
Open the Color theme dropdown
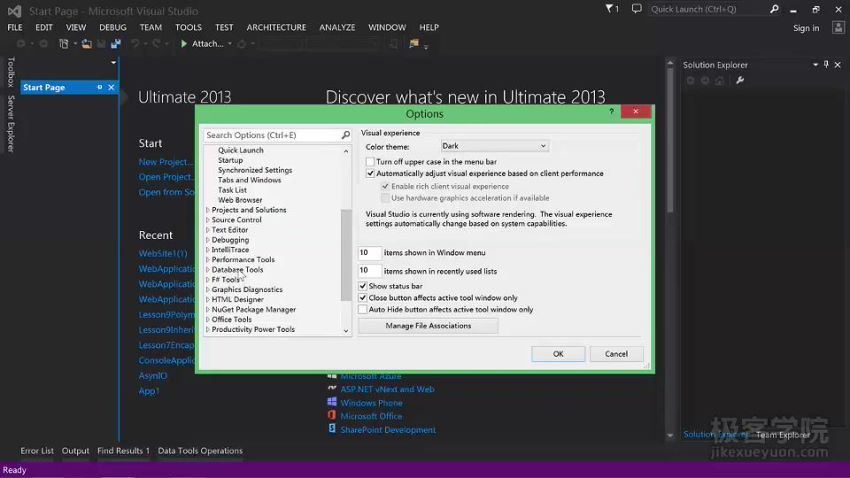pyautogui.click(x=494, y=146)
